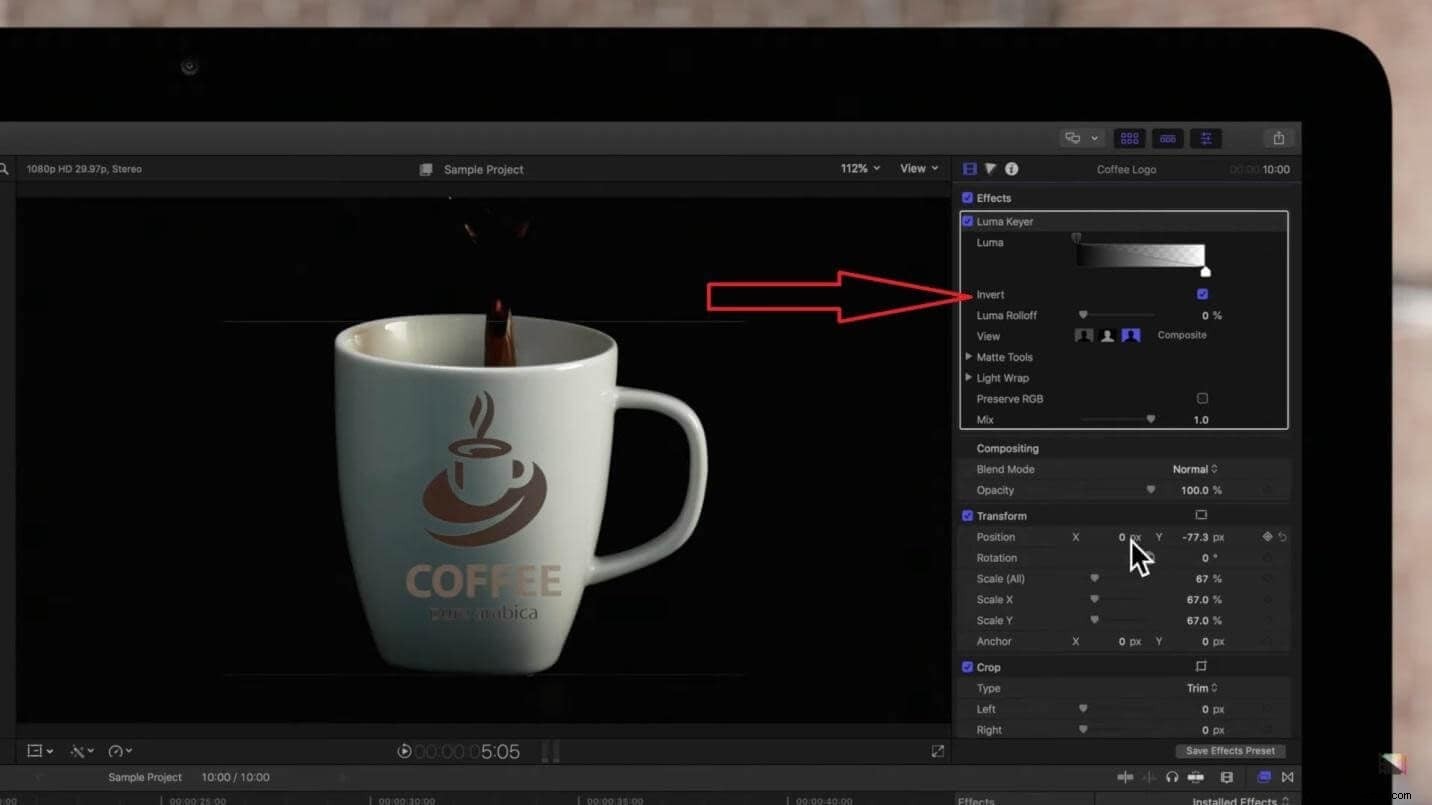Image resolution: width=1432 pixels, height=805 pixels.
Task: Click the Transform reset button
Action: (1283, 537)
